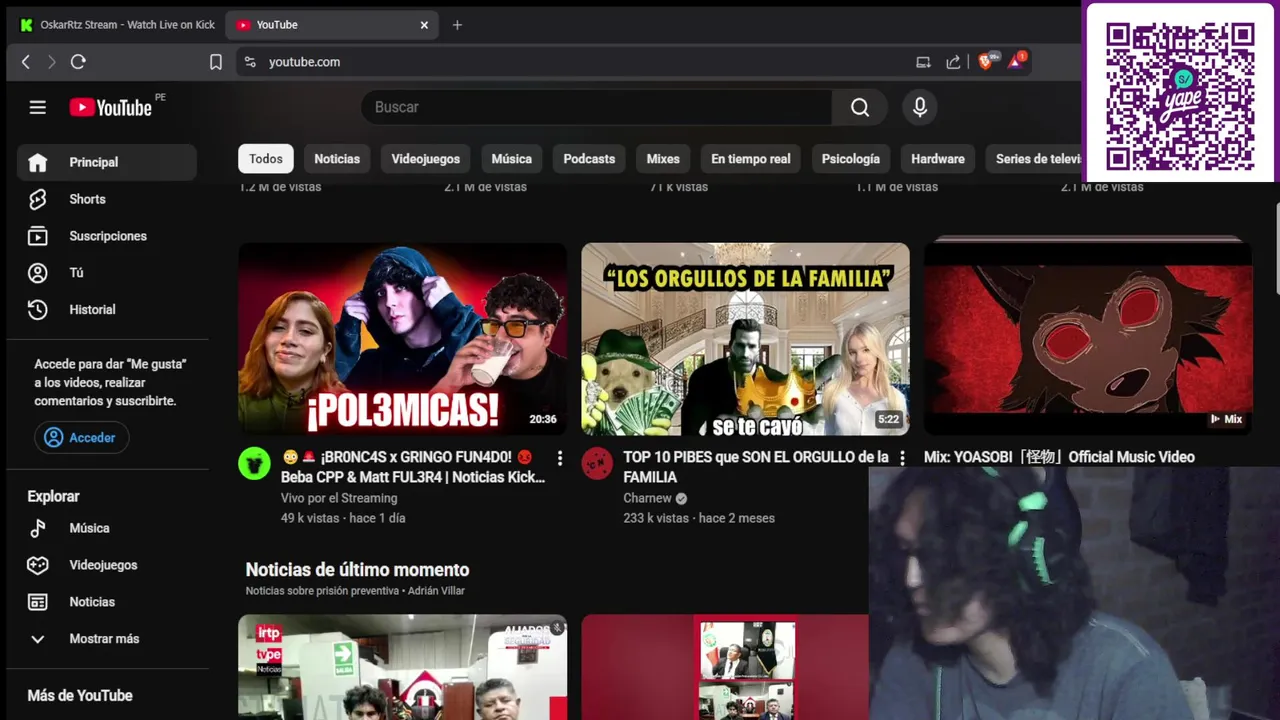The height and width of the screenshot is (720, 1280).
Task: Filter by En tiempo real chip
Action: (x=751, y=159)
